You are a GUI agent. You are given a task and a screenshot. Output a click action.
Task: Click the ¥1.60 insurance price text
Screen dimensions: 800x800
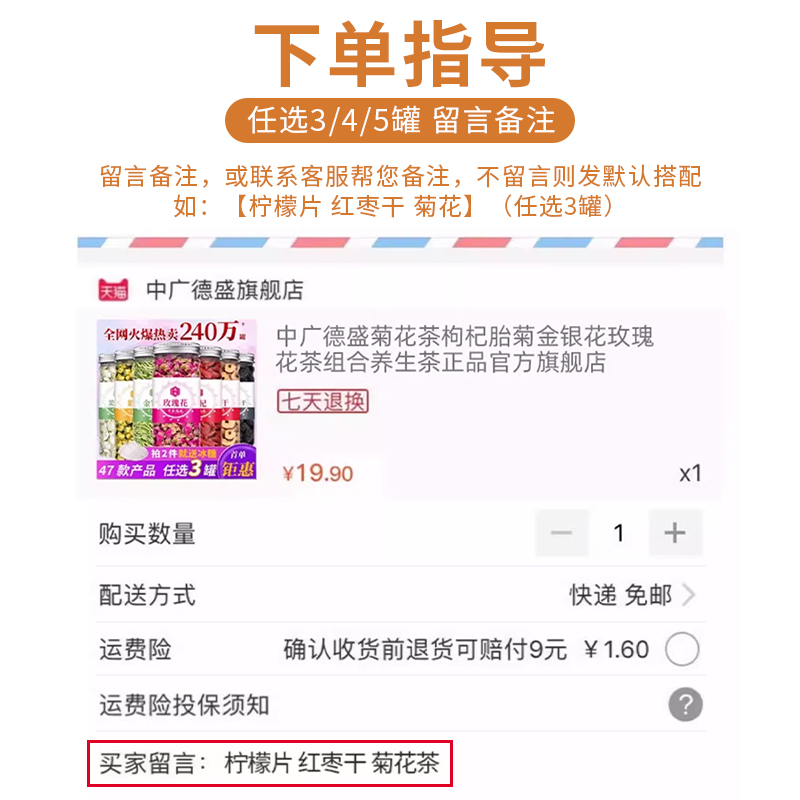tap(616, 649)
